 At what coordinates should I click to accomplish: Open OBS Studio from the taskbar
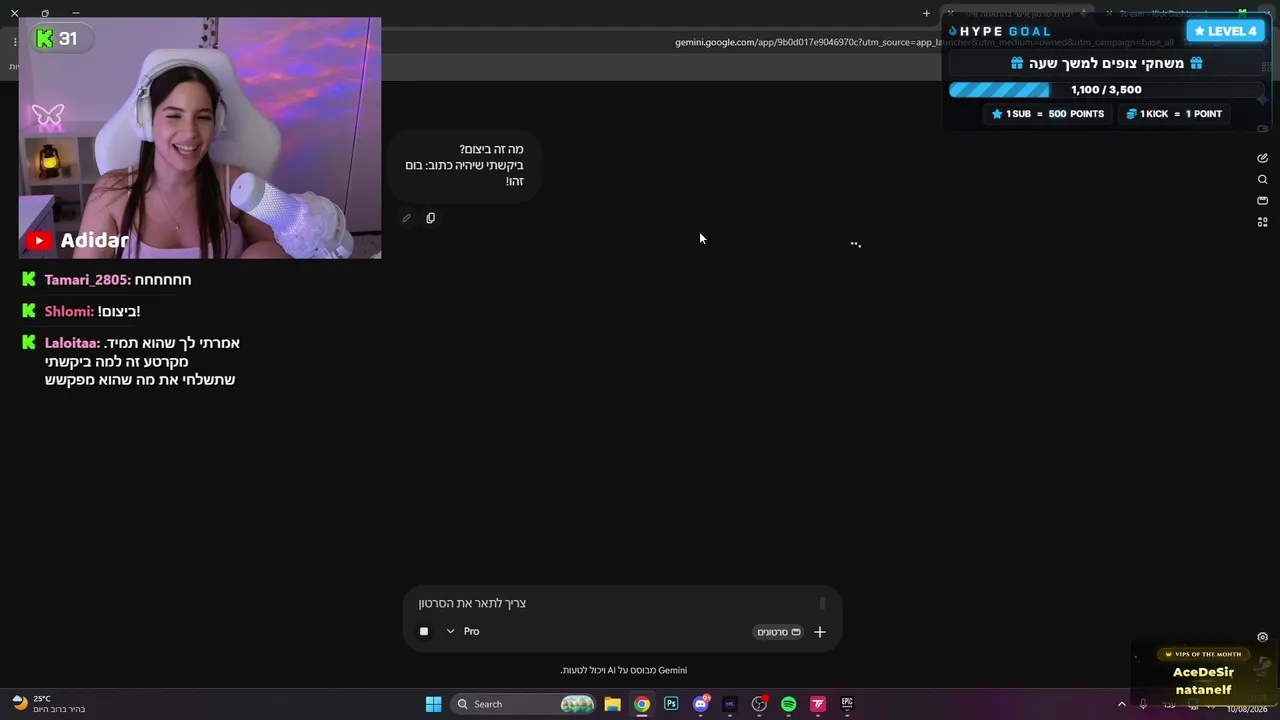(759, 704)
